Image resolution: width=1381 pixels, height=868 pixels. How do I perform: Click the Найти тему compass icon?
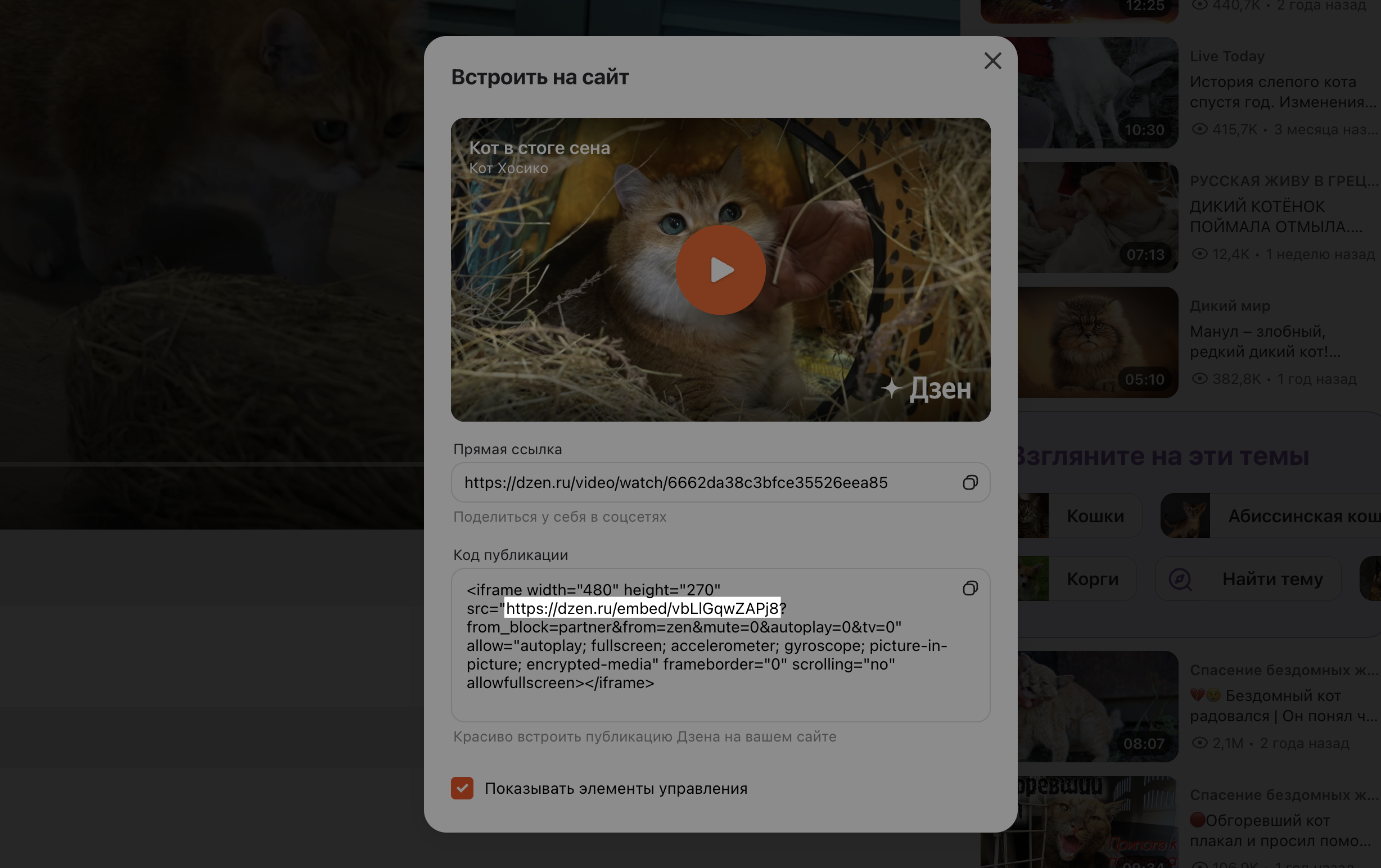point(1180,579)
